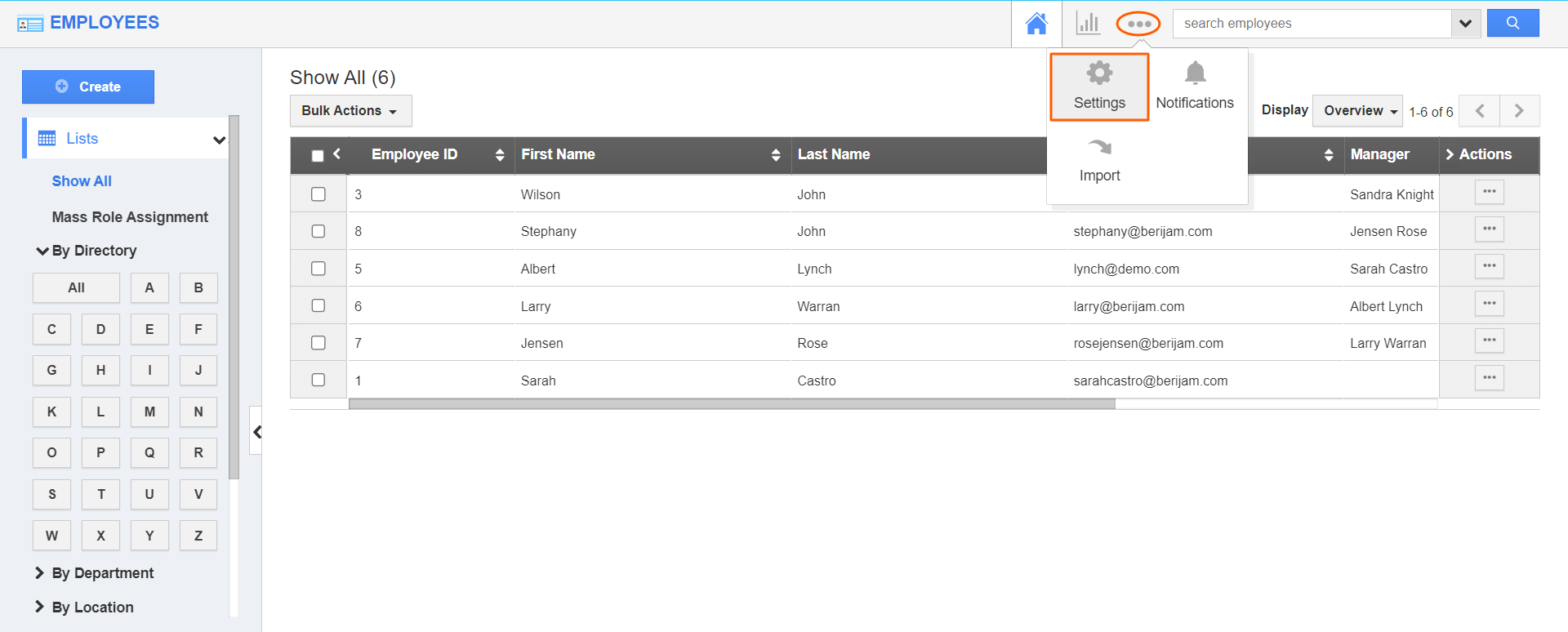The width and height of the screenshot is (1568, 632).
Task: Open the reports bar chart icon
Action: 1088,23
